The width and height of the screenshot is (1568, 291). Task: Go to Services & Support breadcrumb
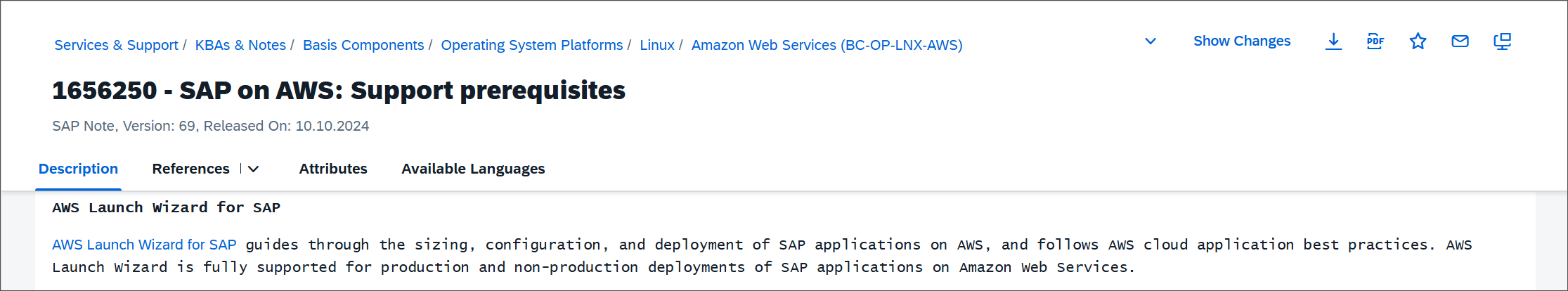(116, 45)
